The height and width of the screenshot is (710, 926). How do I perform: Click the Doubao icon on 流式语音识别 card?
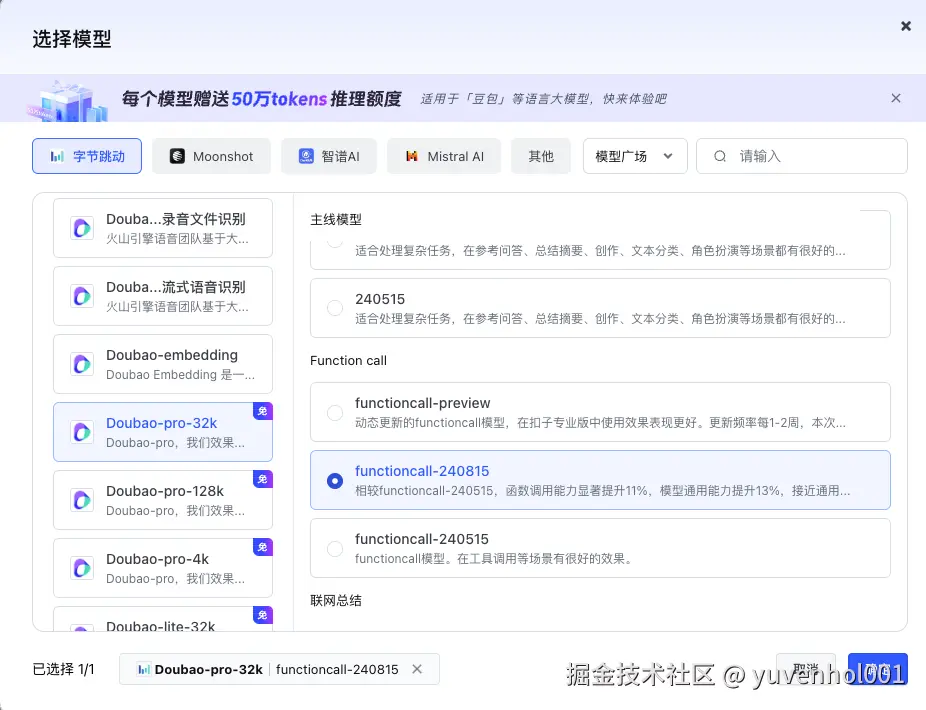tap(82, 296)
